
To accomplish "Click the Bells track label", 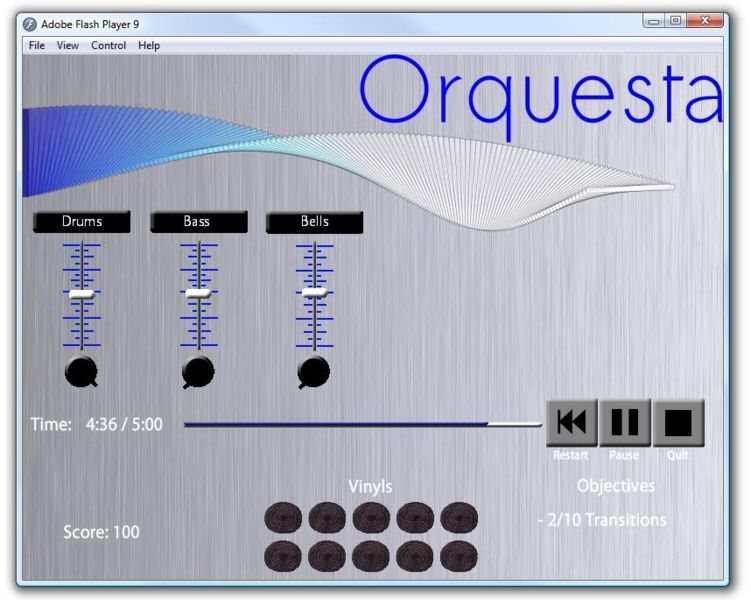I will coord(315,222).
